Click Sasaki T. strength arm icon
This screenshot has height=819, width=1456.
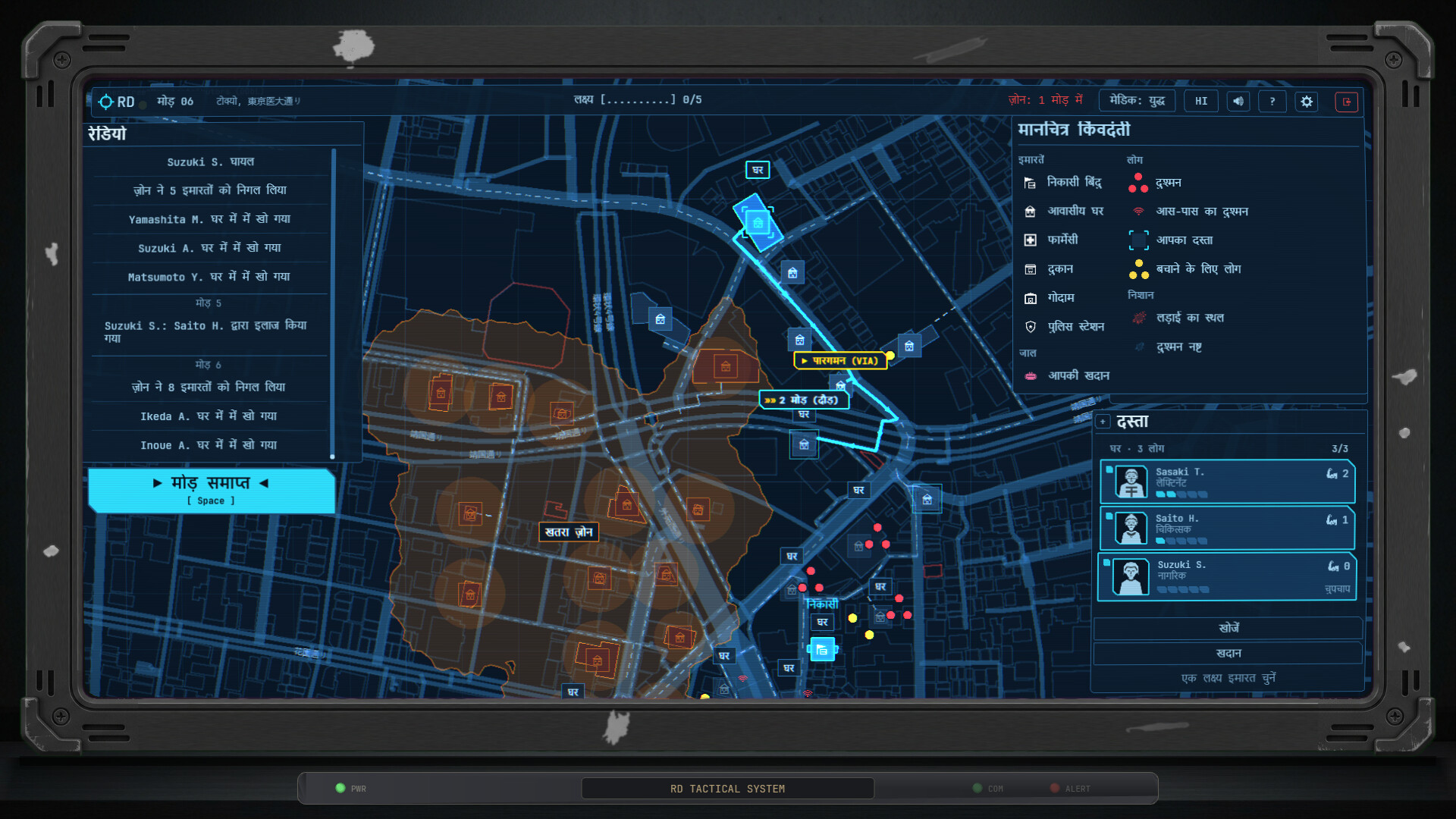pyautogui.click(x=1332, y=473)
